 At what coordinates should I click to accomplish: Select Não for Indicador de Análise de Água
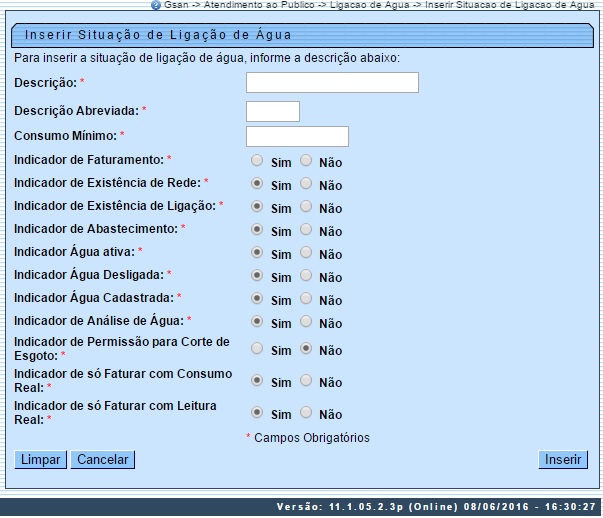point(306,322)
